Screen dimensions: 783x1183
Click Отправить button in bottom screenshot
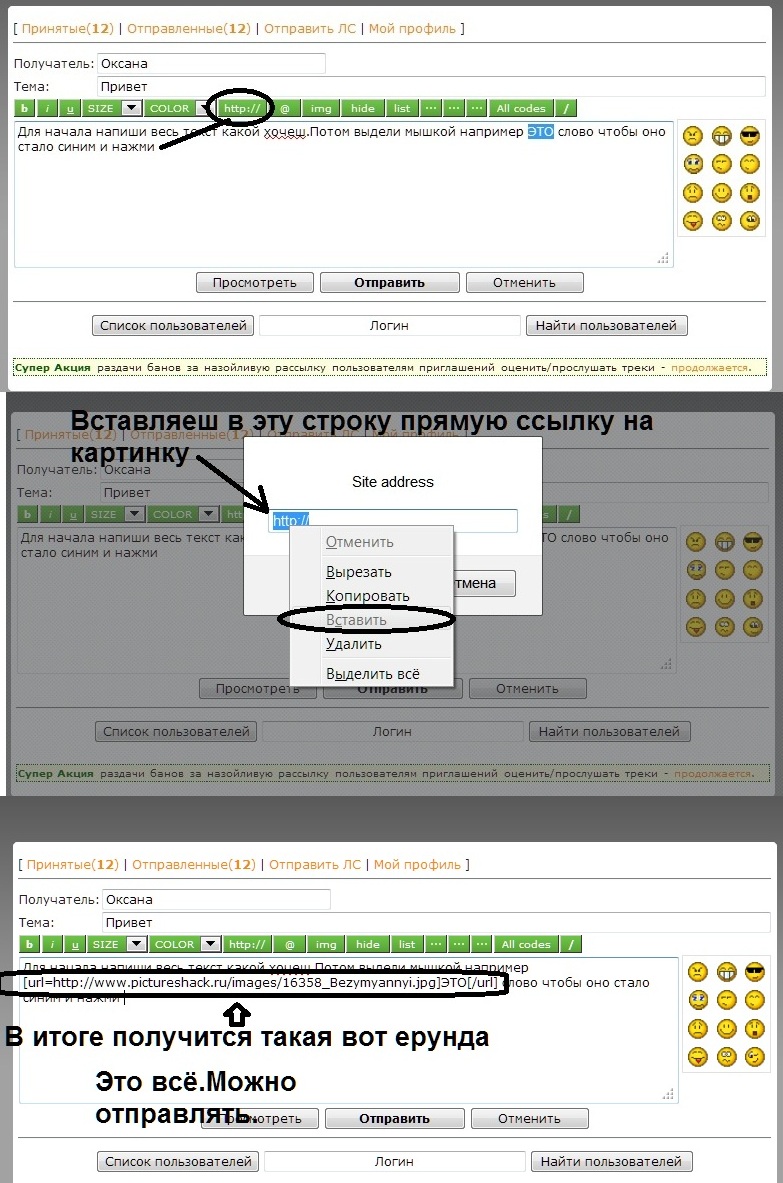395,1119
